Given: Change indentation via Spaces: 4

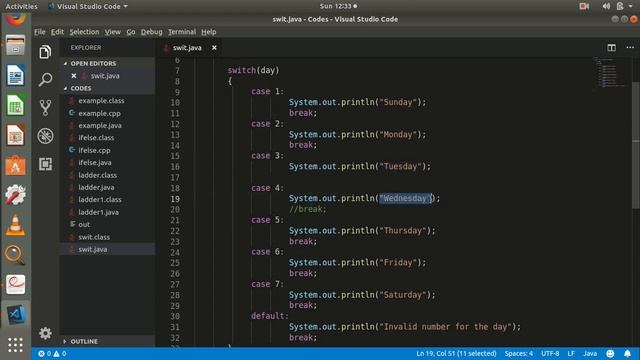Looking at the screenshot, I should pos(518,353).
